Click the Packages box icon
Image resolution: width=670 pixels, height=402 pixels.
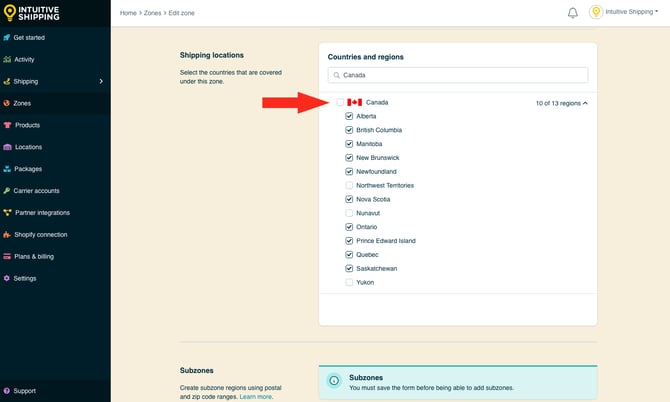7,169
